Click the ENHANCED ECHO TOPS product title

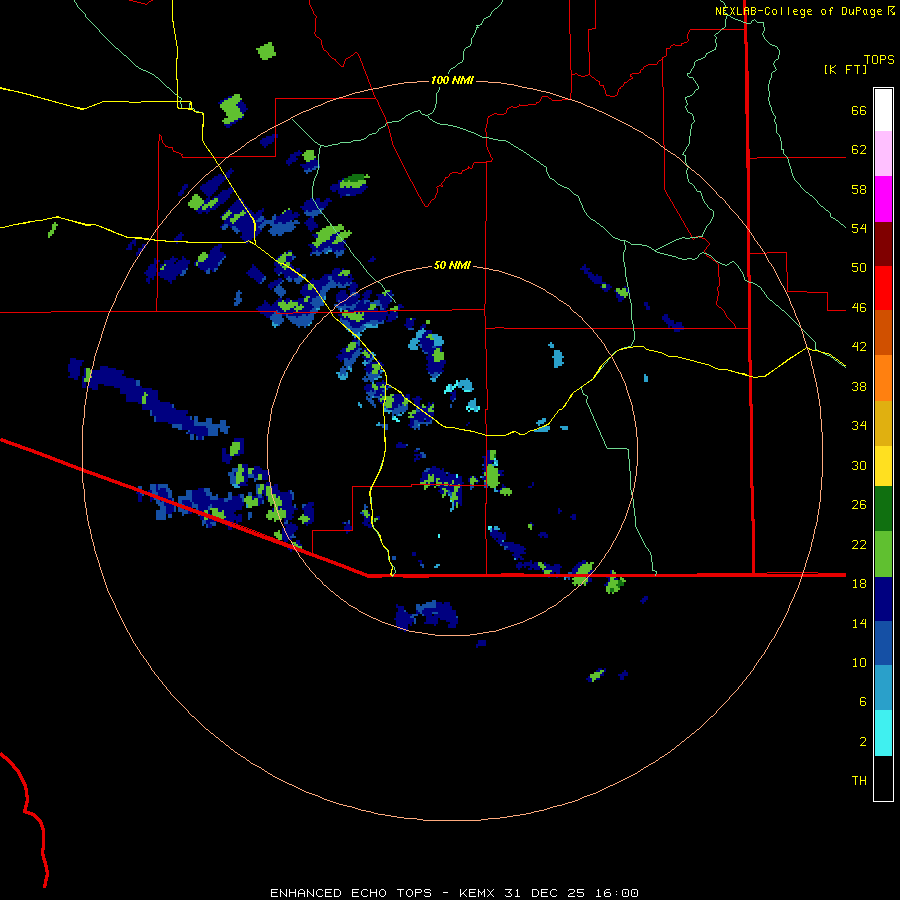(x=351, y=893)
